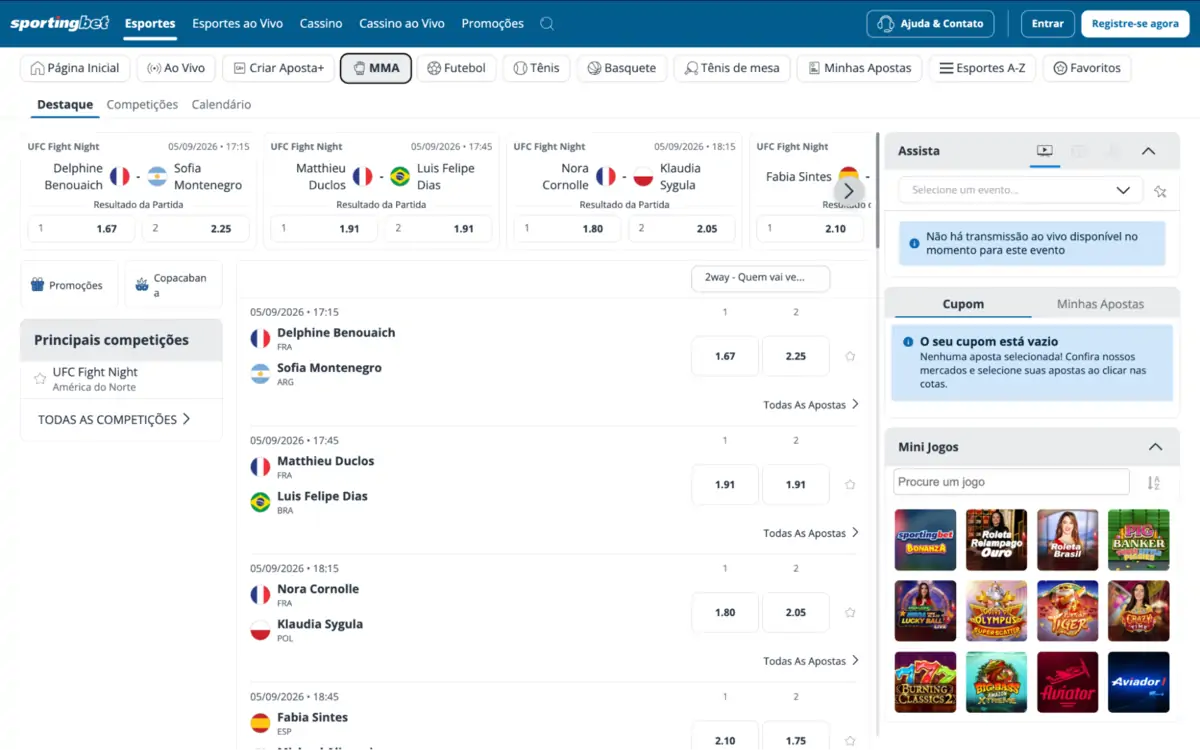Click the Ajuda & Contato button
The image size is (1200, 750).
point(930,23)
